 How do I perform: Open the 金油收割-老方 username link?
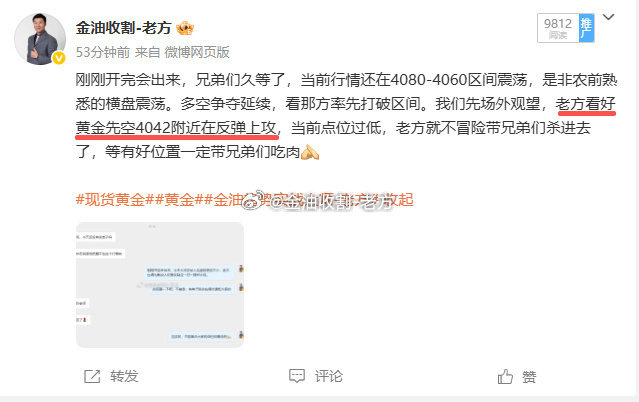tap(123, 28)
